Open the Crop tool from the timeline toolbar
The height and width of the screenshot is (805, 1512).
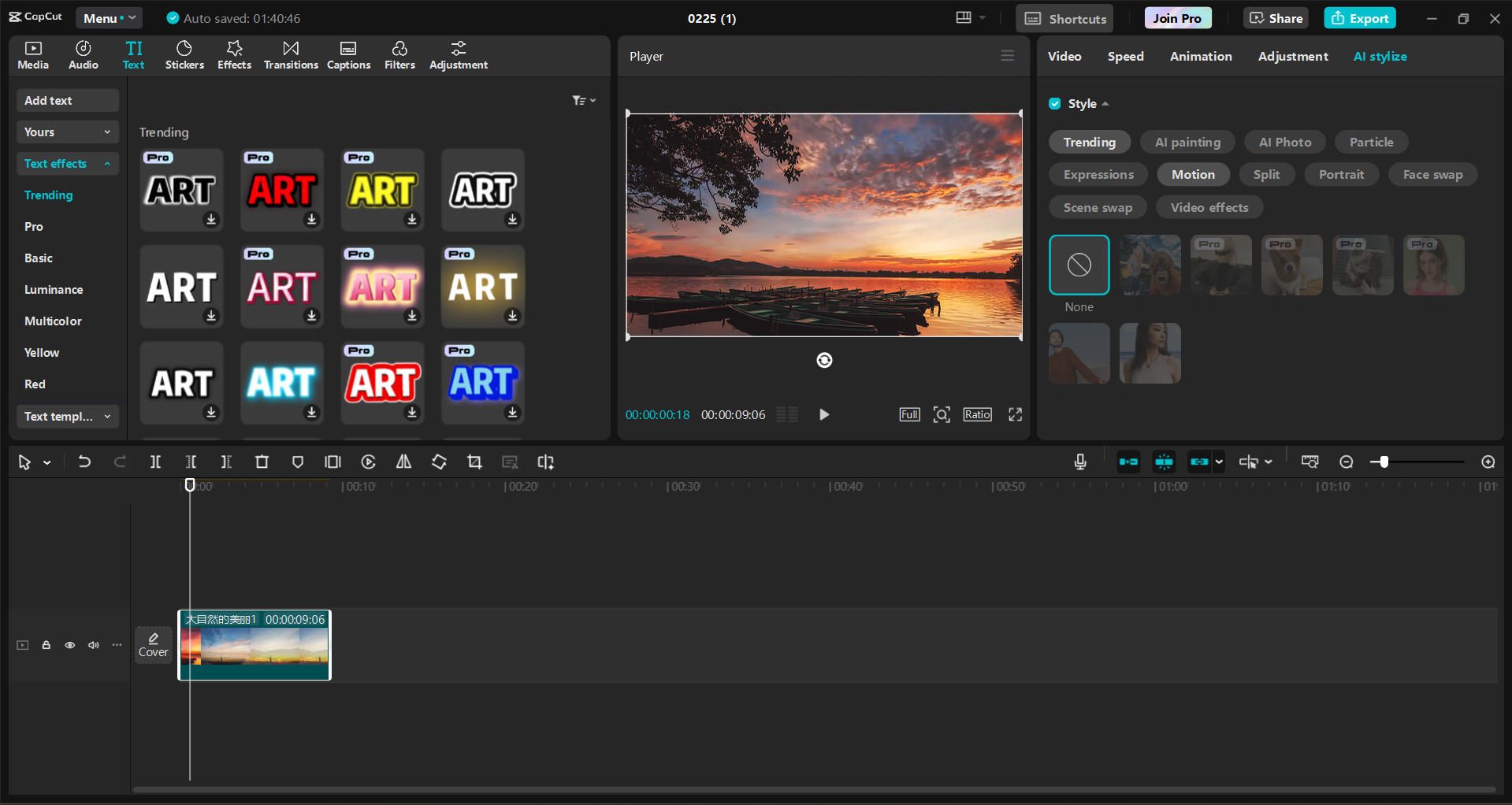point(474,462)
